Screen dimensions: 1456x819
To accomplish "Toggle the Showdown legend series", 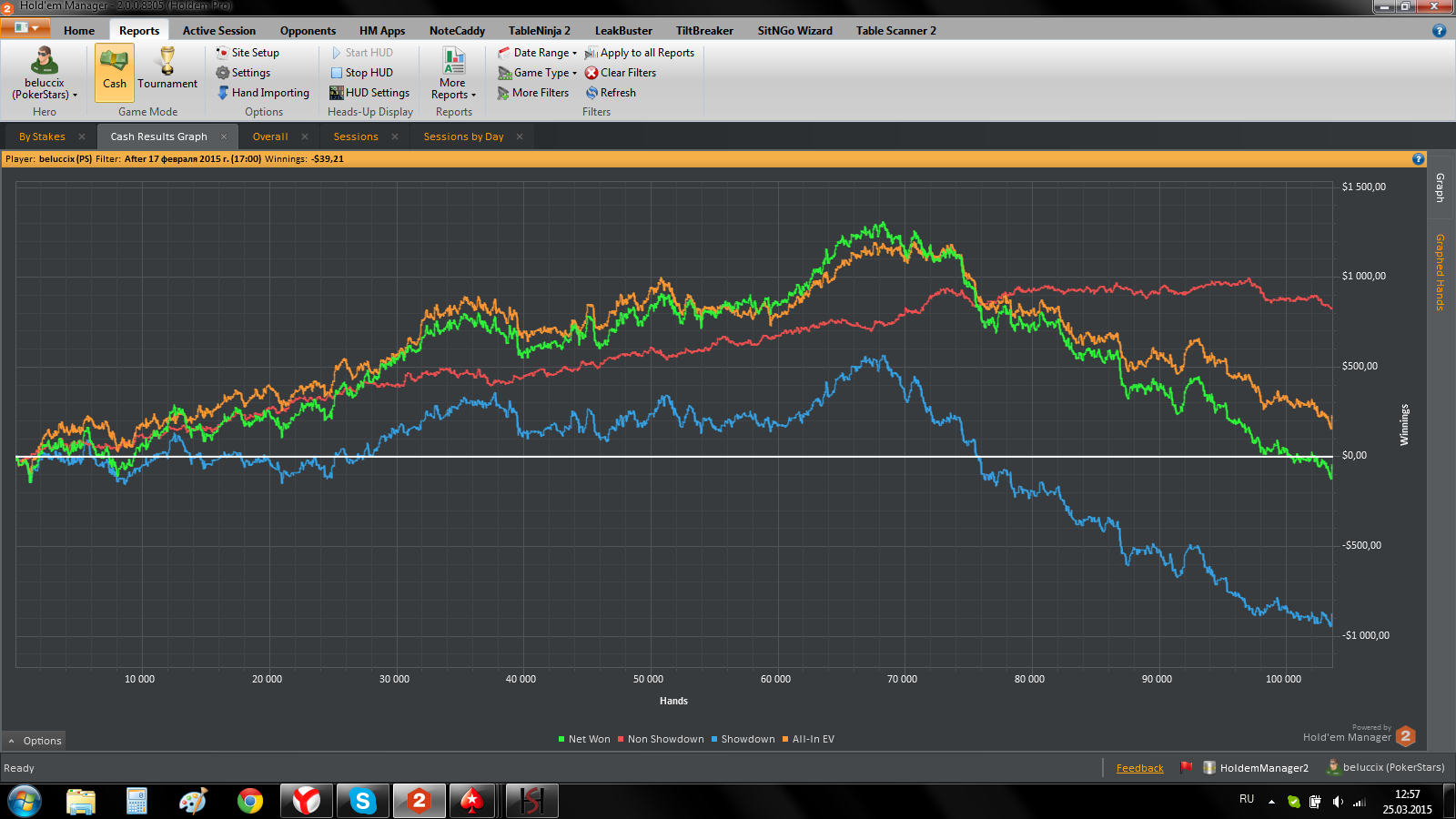I will pyautogui.click(x=743, y=739).
